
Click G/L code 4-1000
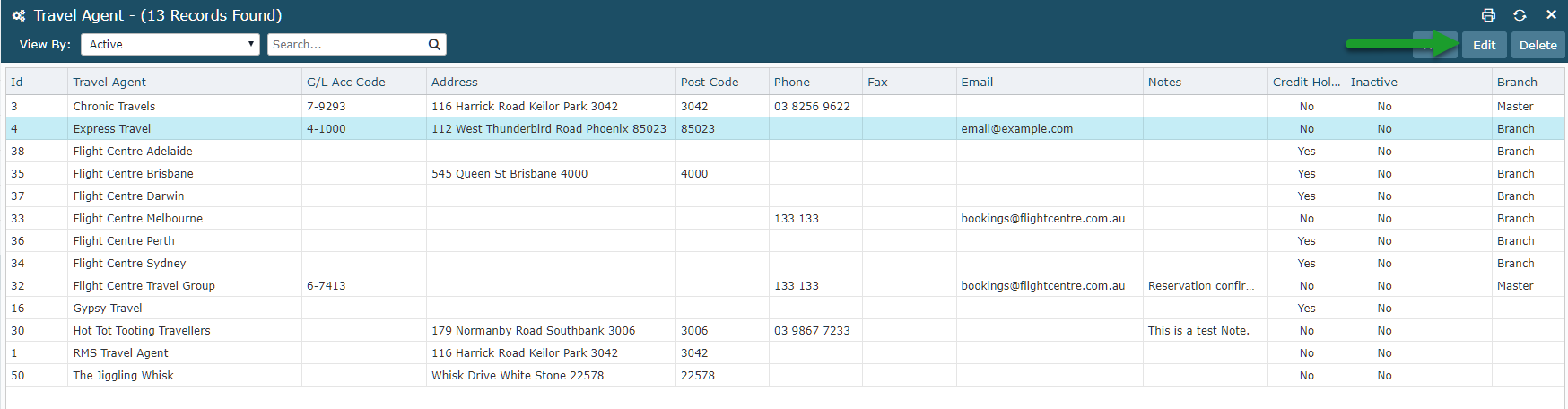(x=326, y=128)
